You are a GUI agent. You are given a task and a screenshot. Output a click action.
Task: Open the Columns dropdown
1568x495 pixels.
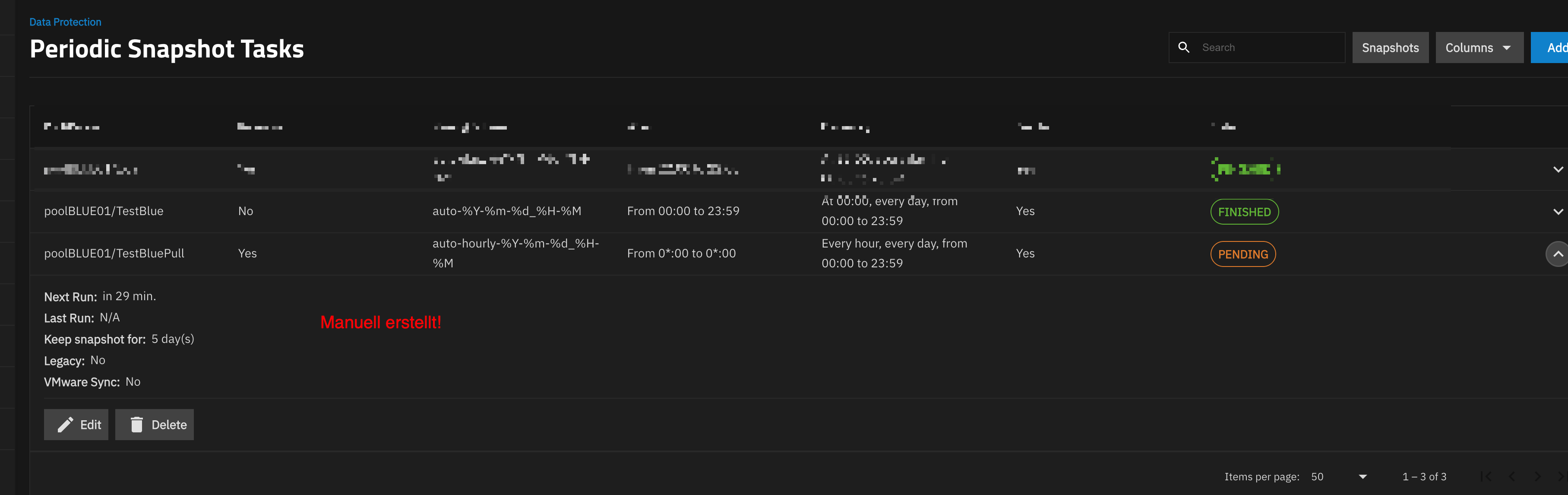click(1479, 48)
